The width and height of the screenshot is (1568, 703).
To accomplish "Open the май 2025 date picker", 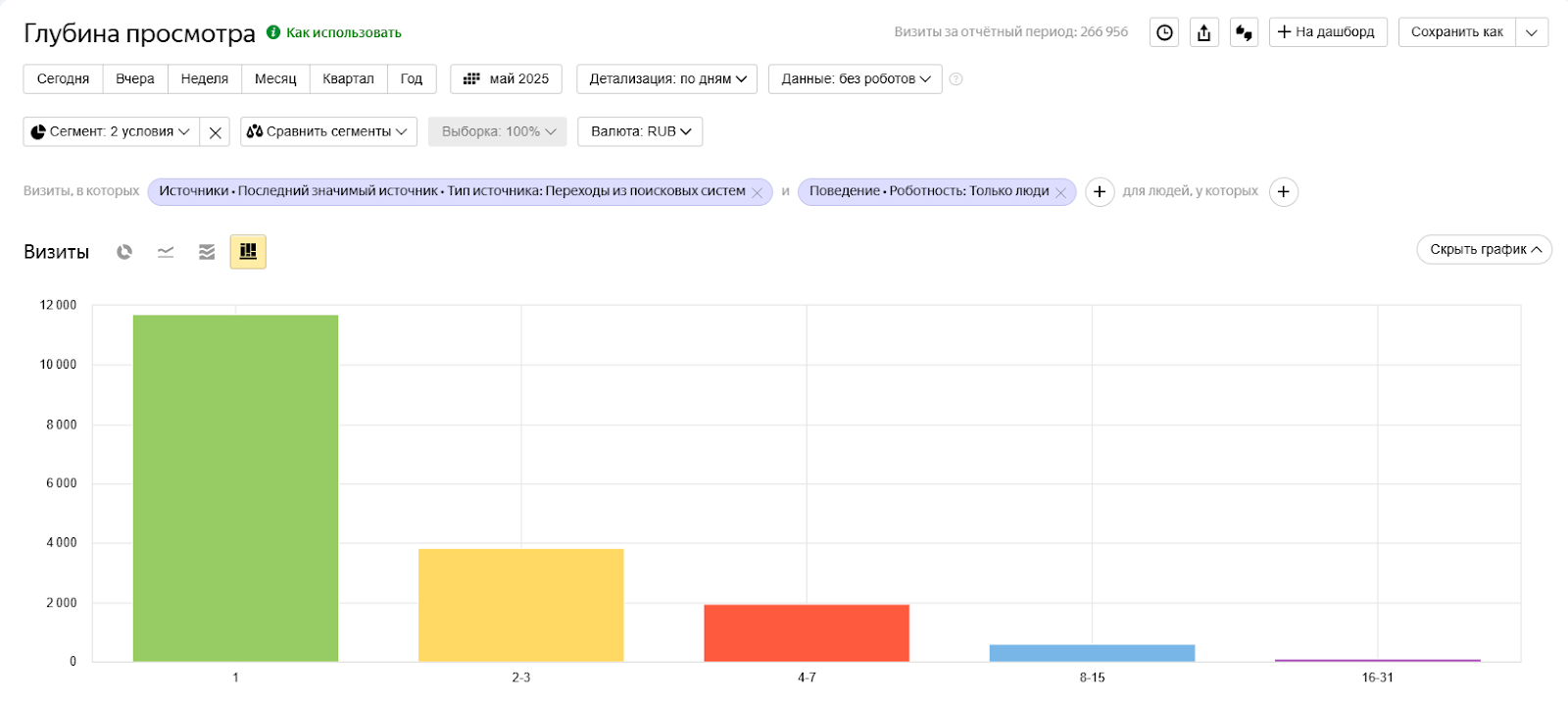I will point(506,79).
